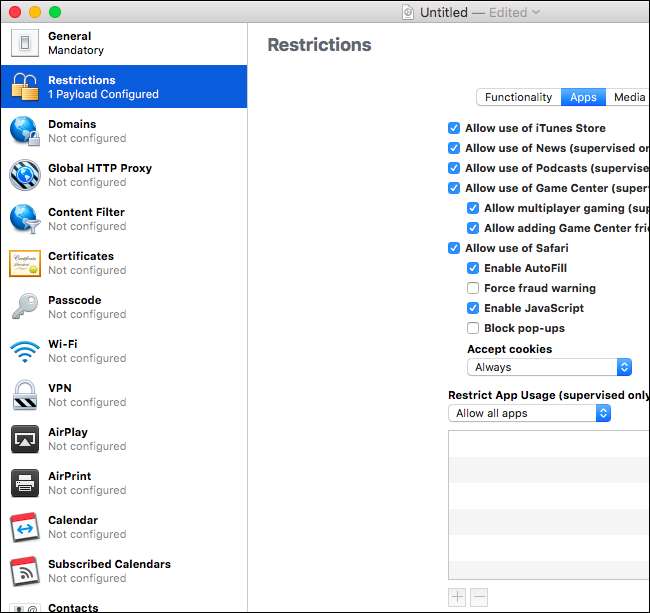Open the VPN padlock icon
Image resolution: width=650 pixels, height=613 pixels.
[x=24, y=395]
